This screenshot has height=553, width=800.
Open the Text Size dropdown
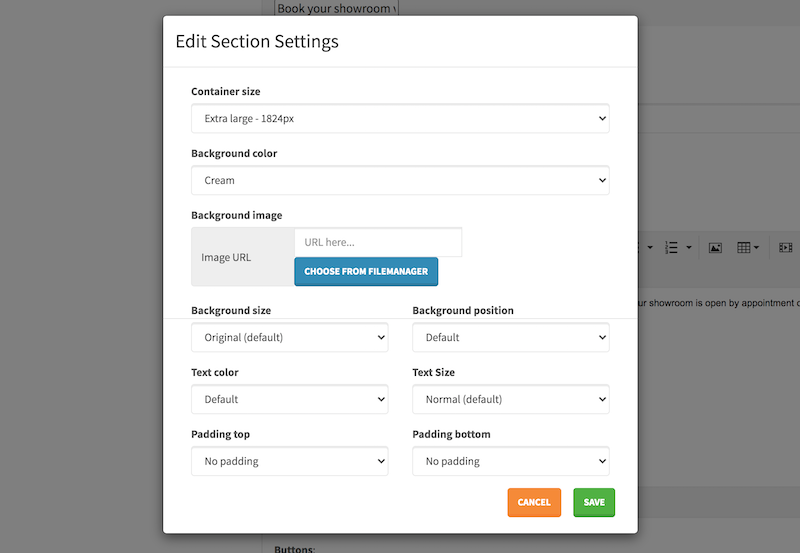click(511, 399)
